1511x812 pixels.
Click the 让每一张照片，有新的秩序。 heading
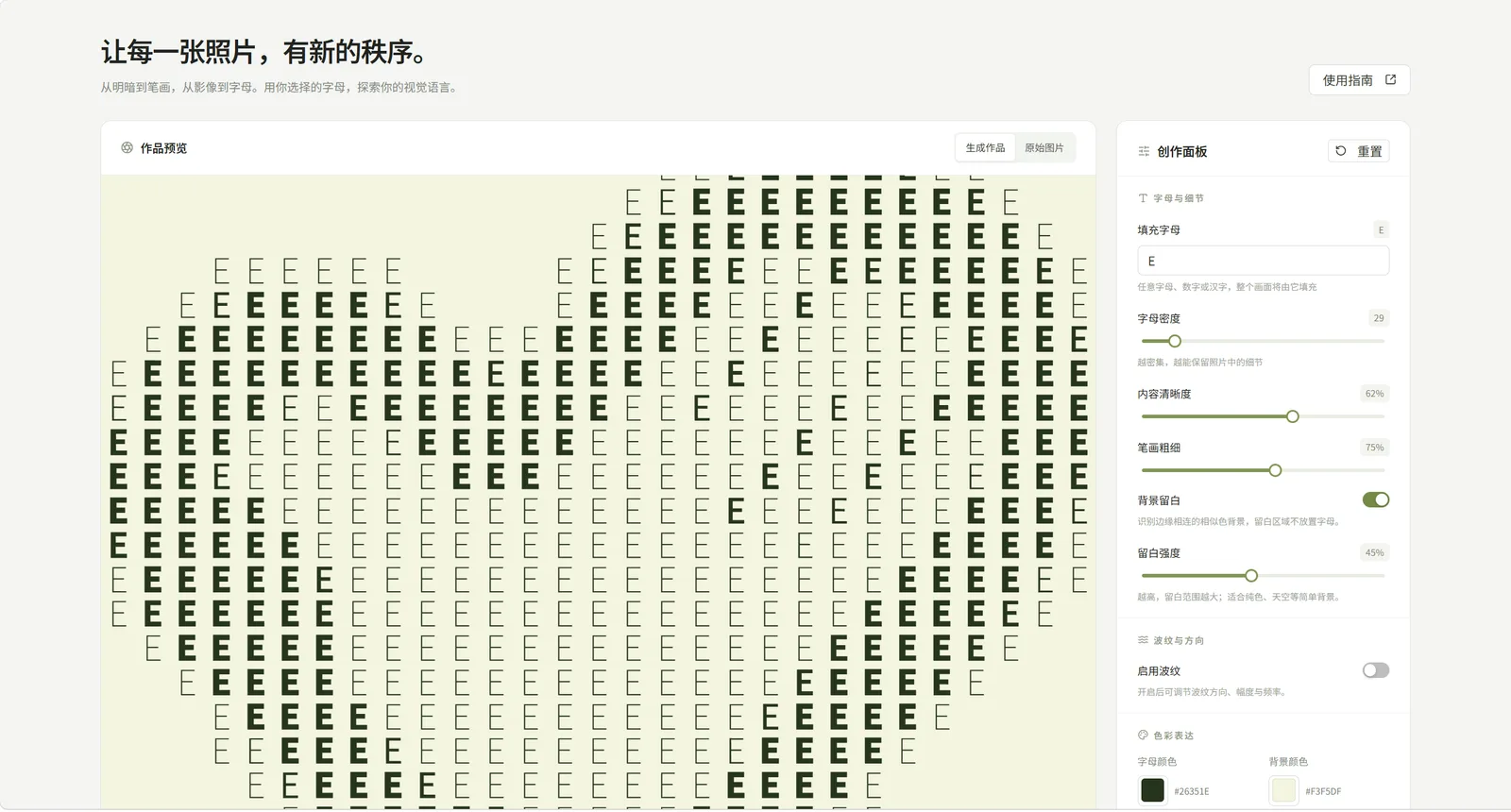coord(263,52)
